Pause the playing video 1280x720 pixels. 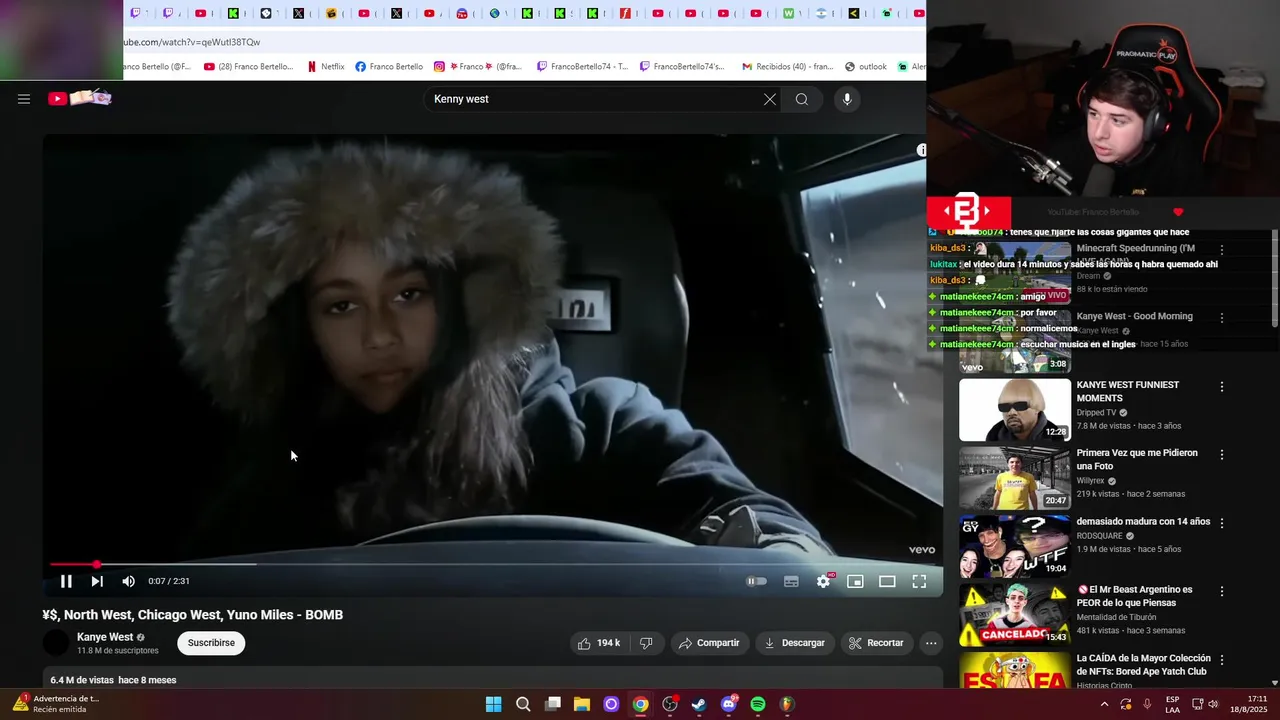pyautogui.click(x=66, y=581)
